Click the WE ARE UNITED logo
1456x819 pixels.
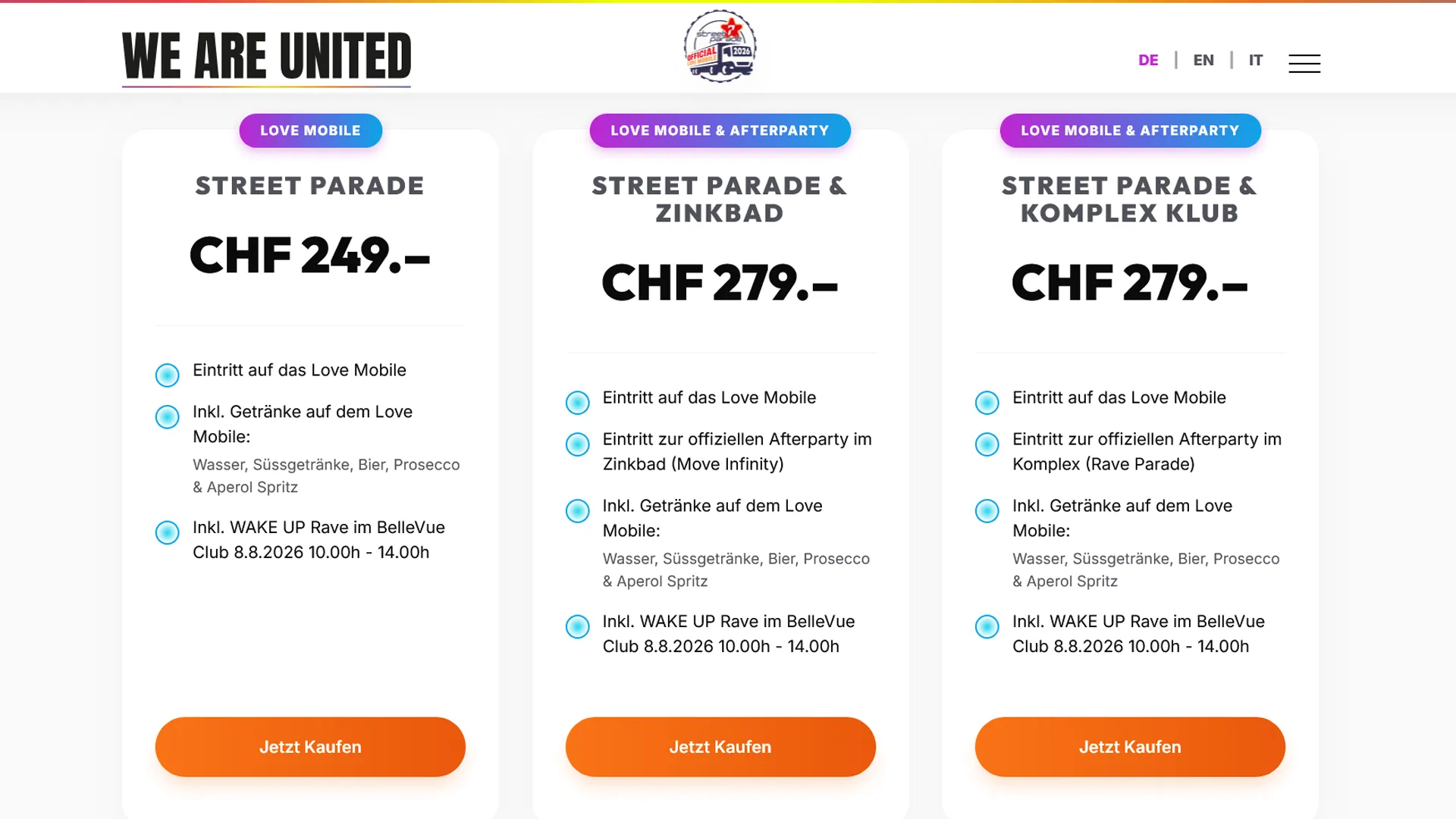tap(266, 57)
